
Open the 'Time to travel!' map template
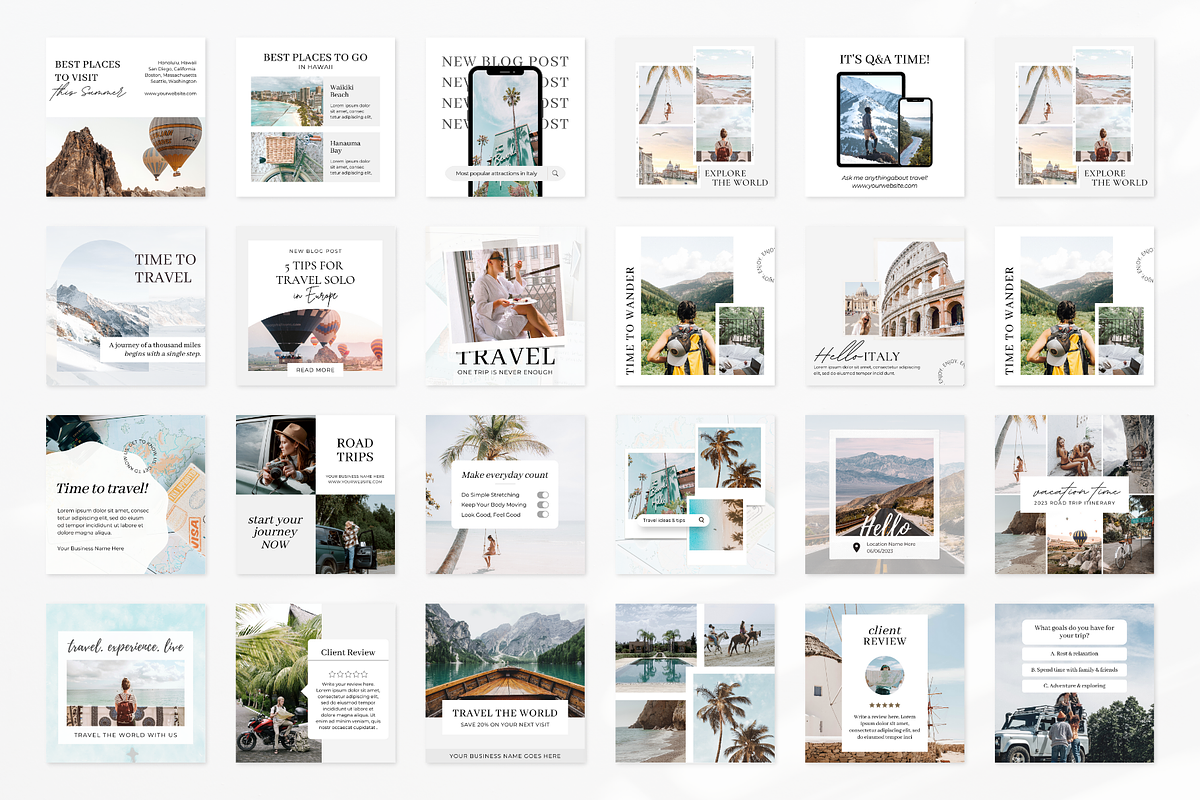(126, 495)
